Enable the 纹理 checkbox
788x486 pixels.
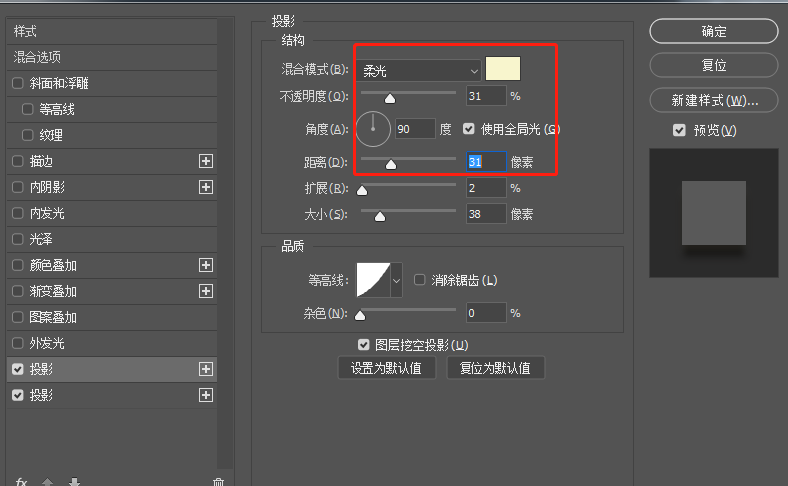pyautogui.click(x=28, y=135)
